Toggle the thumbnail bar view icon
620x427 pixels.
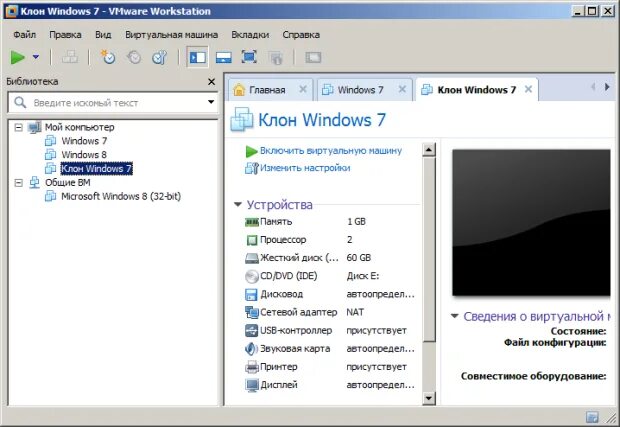(x=223, y=58)
